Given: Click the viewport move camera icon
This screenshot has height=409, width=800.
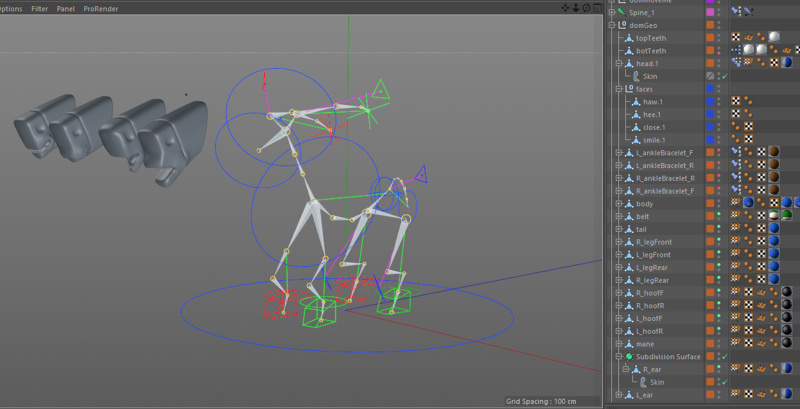Looking at the screenshot, I should [565, 8].
